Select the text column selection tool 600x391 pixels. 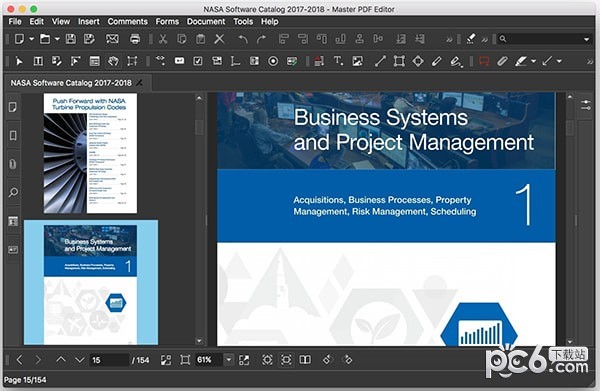(38, 61)
